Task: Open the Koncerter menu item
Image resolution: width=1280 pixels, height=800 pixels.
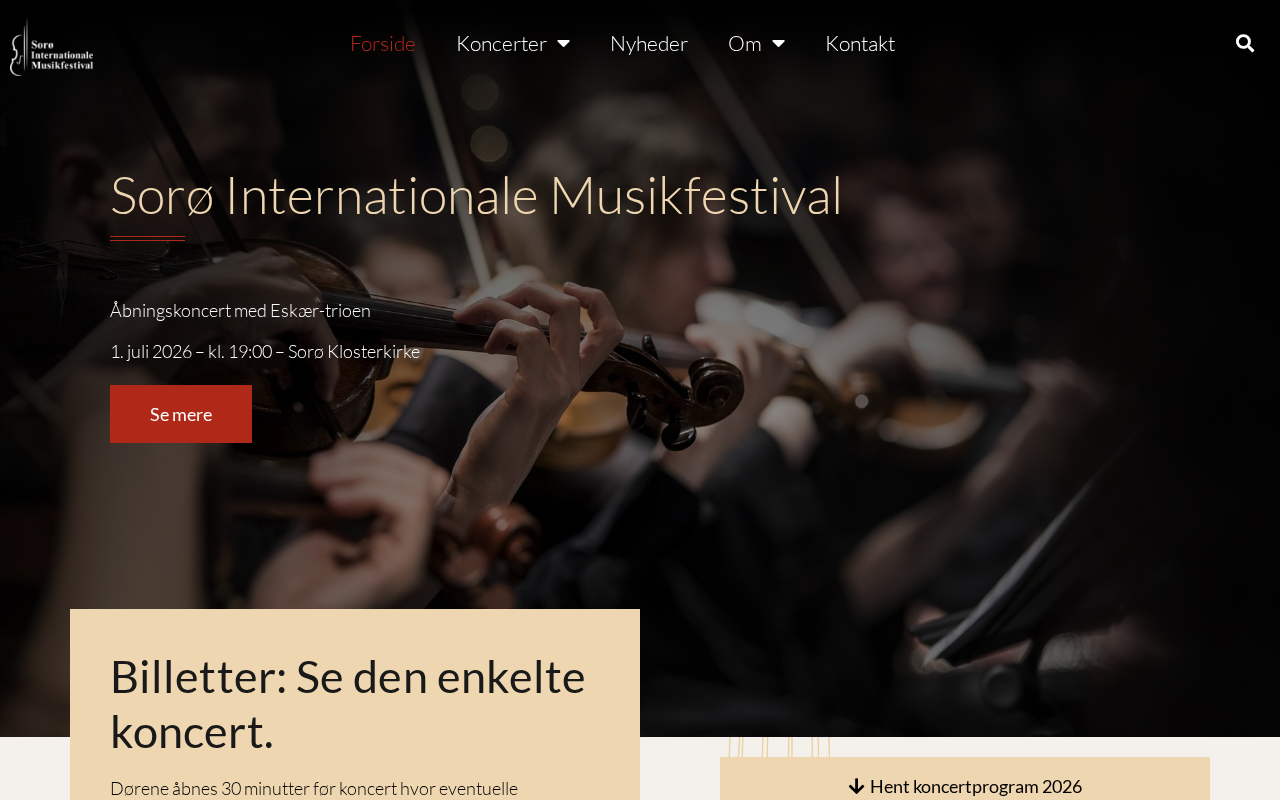Action: coord(501,43)
